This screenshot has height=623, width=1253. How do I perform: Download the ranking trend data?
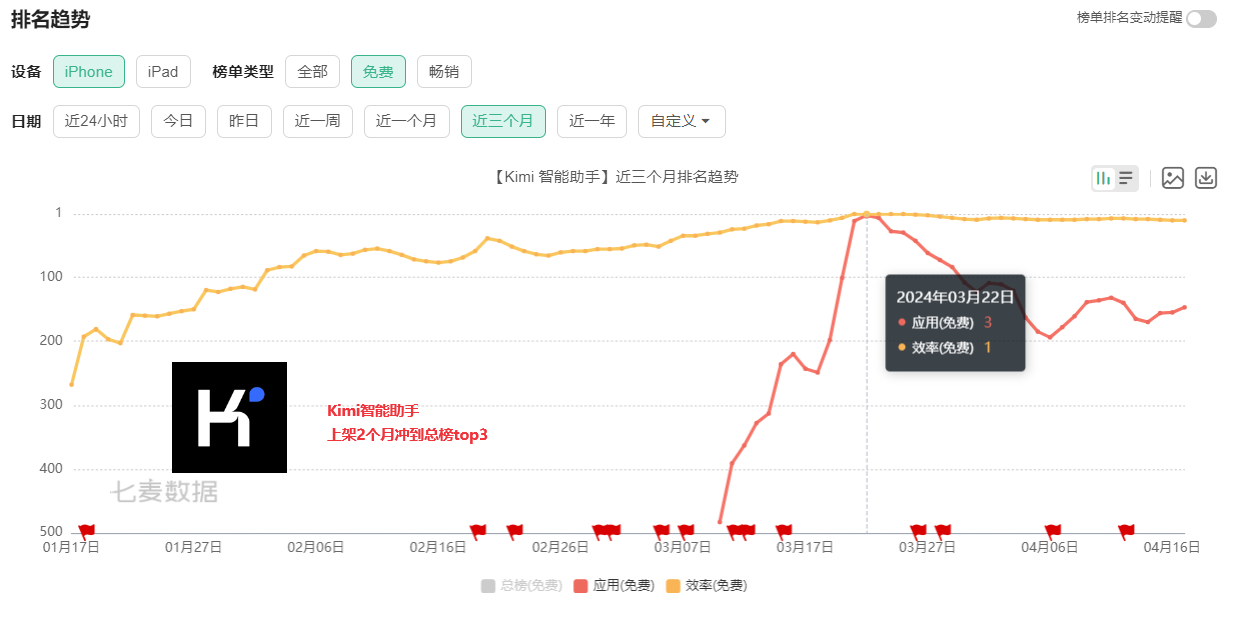1205,178
